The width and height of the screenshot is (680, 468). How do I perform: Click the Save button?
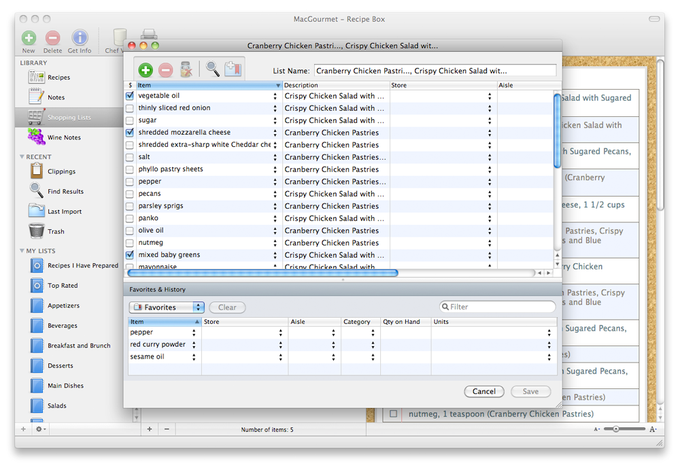[x=531, y=391]
